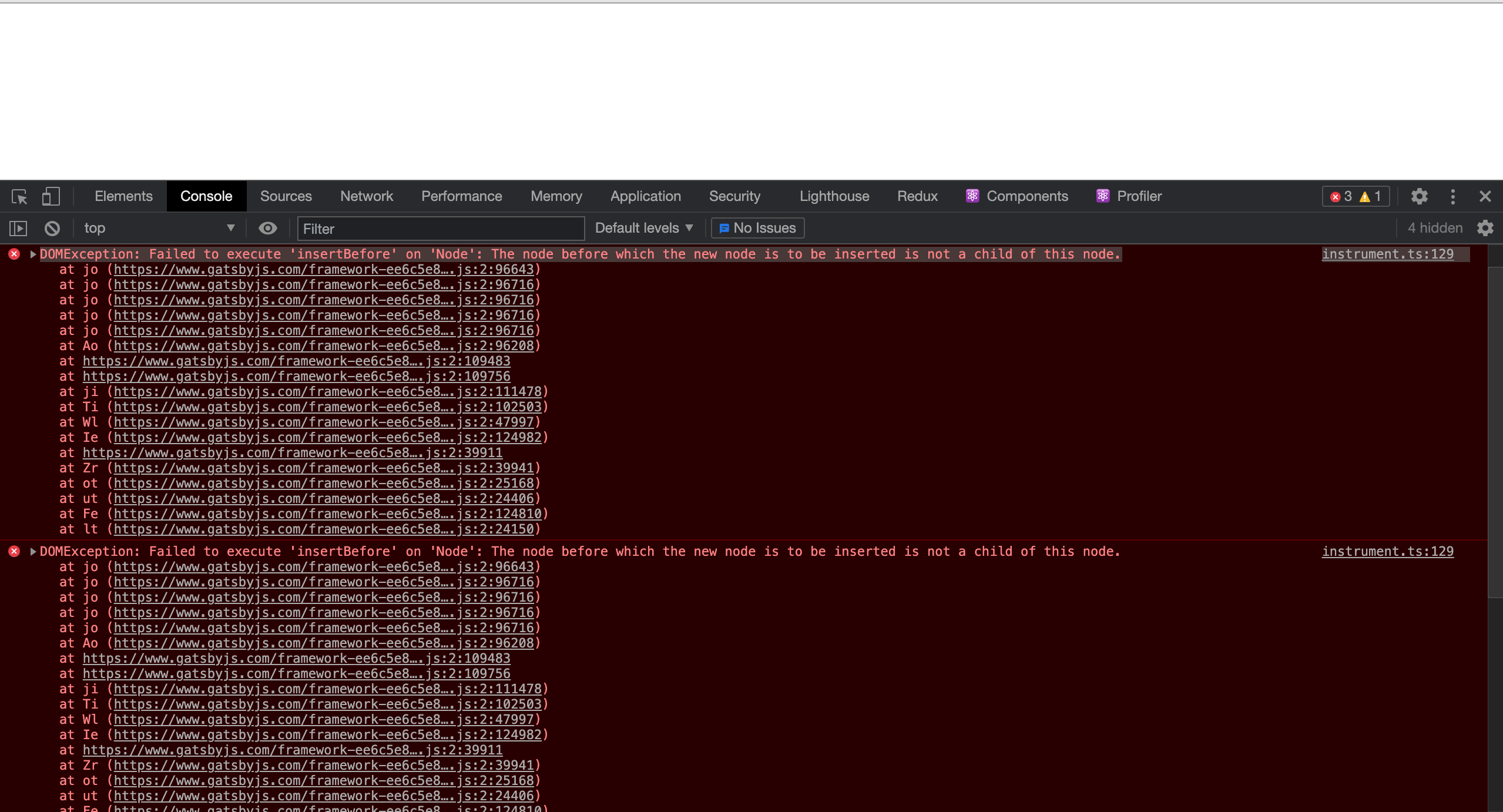
Task: Click the first error's red icon
Action: [x=14, y=254]
